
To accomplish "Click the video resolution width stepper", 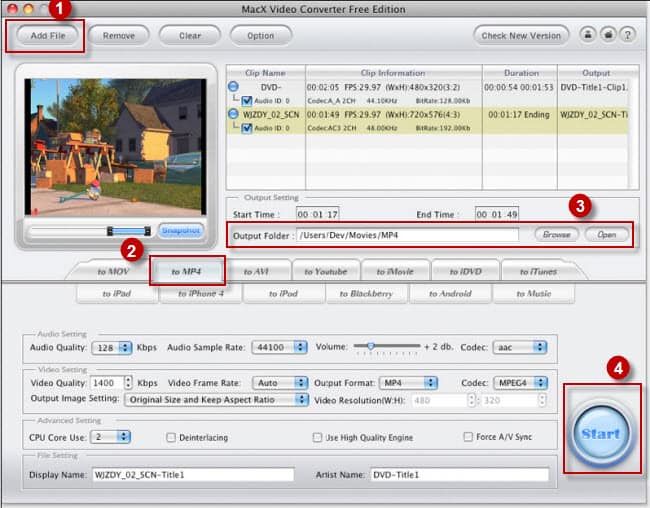I will [x=471, y=400].
